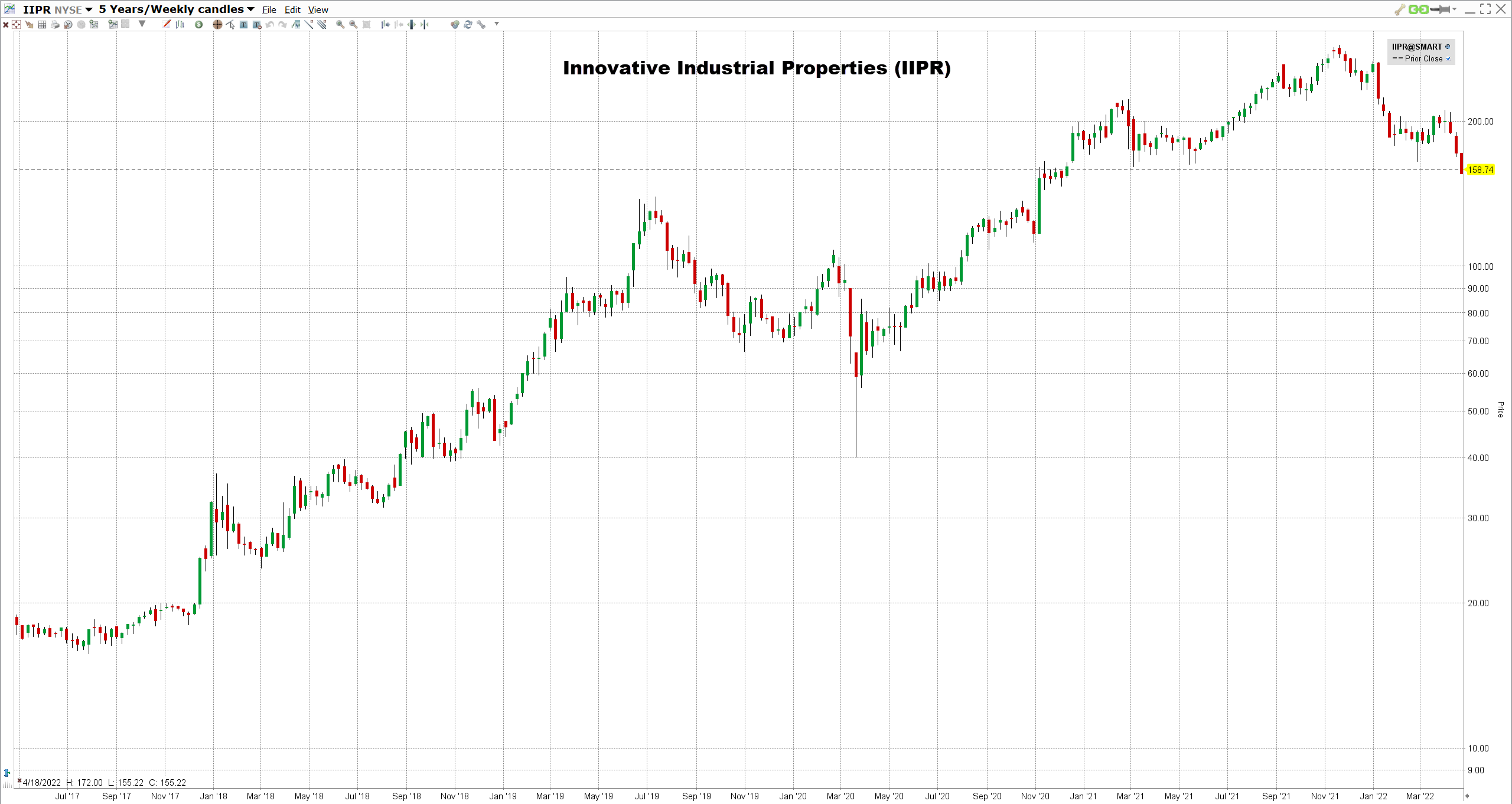
Task: Click the grayed-out circle toolbar icon
Action: 81,24
